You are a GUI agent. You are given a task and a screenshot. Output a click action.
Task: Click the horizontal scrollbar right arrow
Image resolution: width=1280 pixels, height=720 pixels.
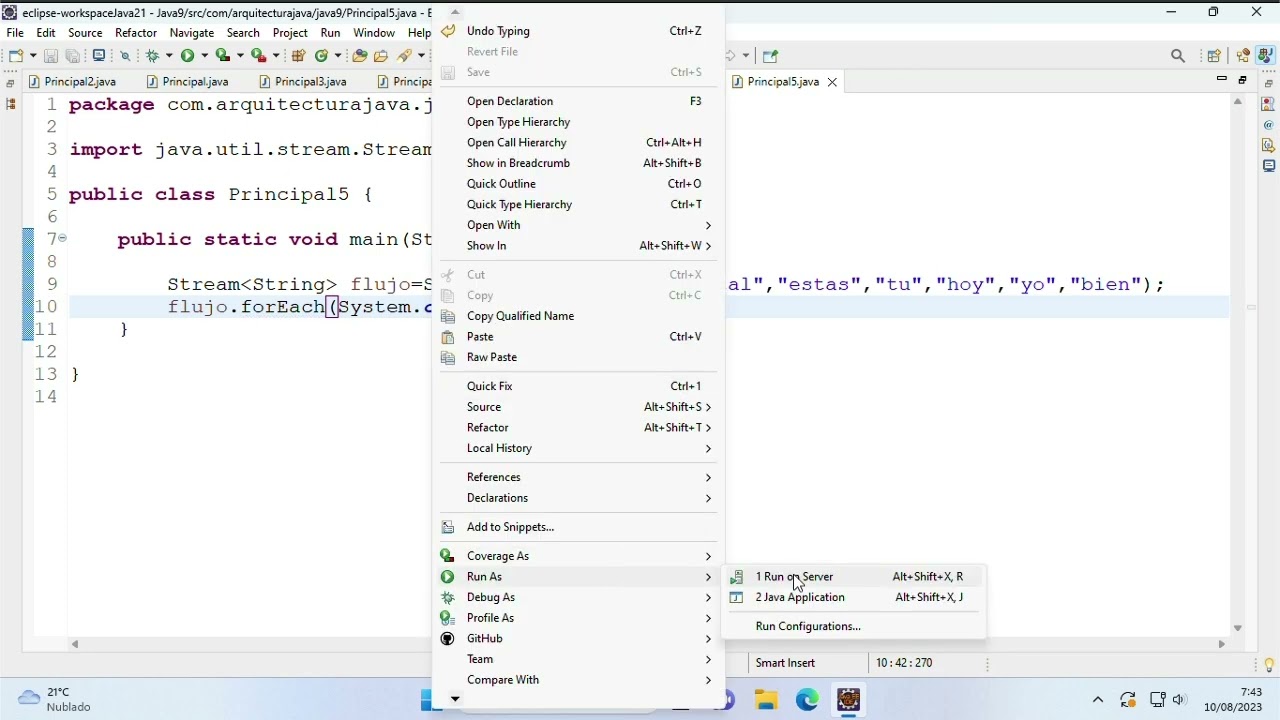[x=1221, y=645]
